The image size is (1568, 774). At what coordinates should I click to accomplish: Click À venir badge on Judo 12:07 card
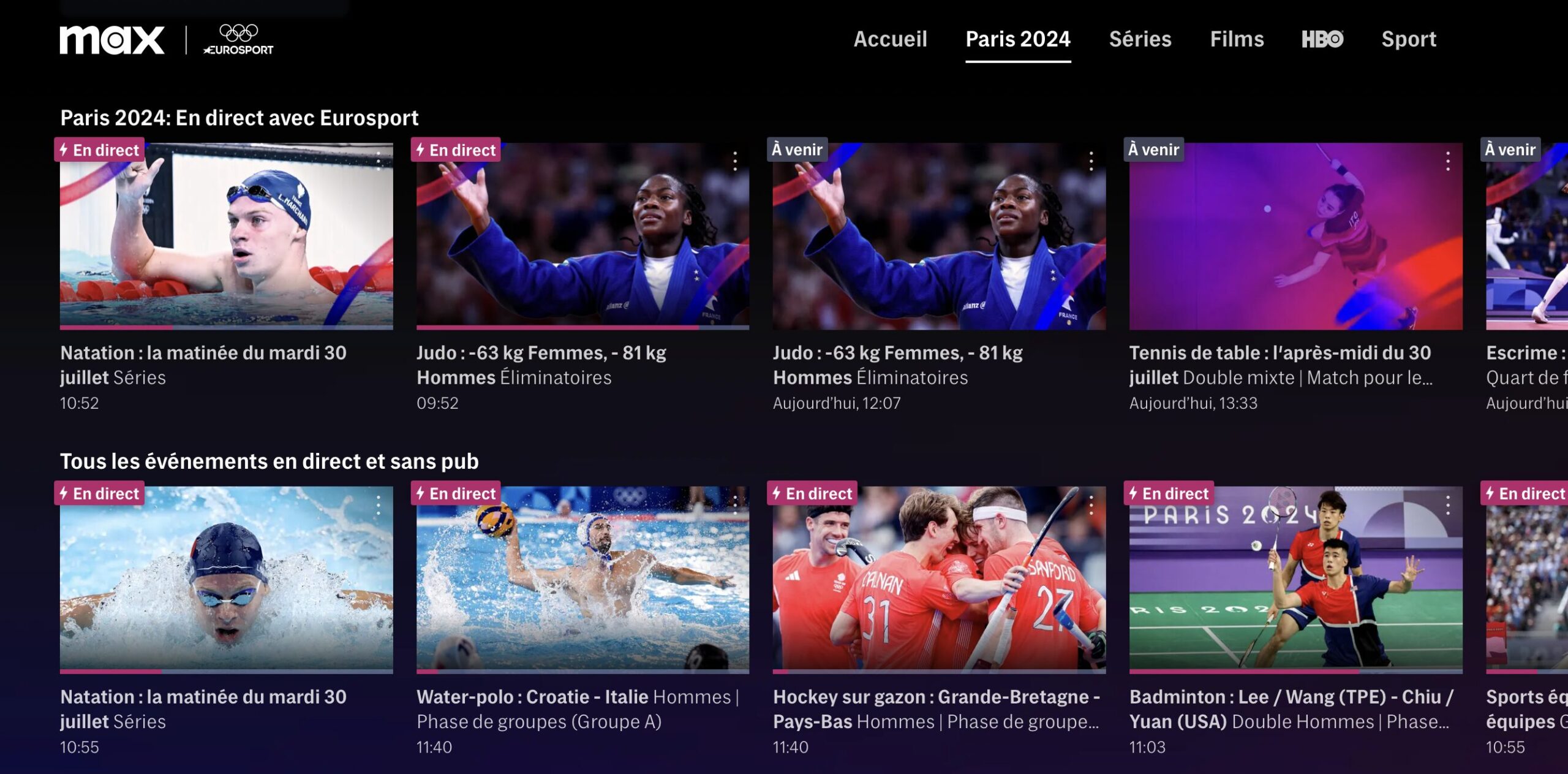pos(797,150)
